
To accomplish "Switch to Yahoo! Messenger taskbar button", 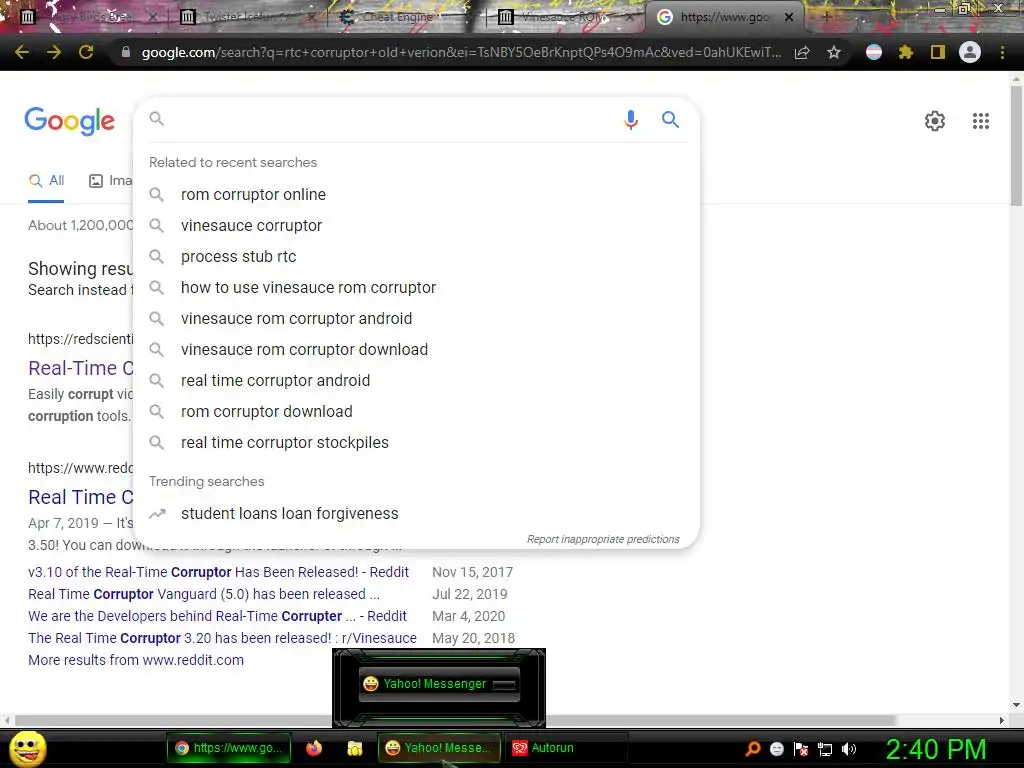I will tap(439, 748).
